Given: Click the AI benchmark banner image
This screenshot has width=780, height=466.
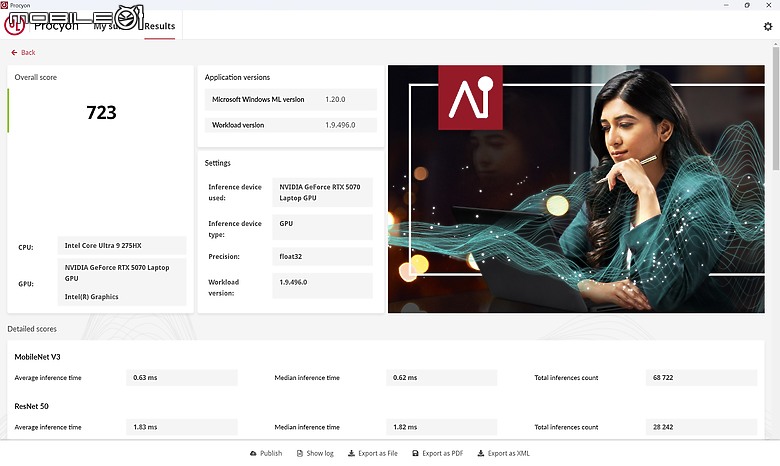Looking at the screenshot, I should click(576, 189).
